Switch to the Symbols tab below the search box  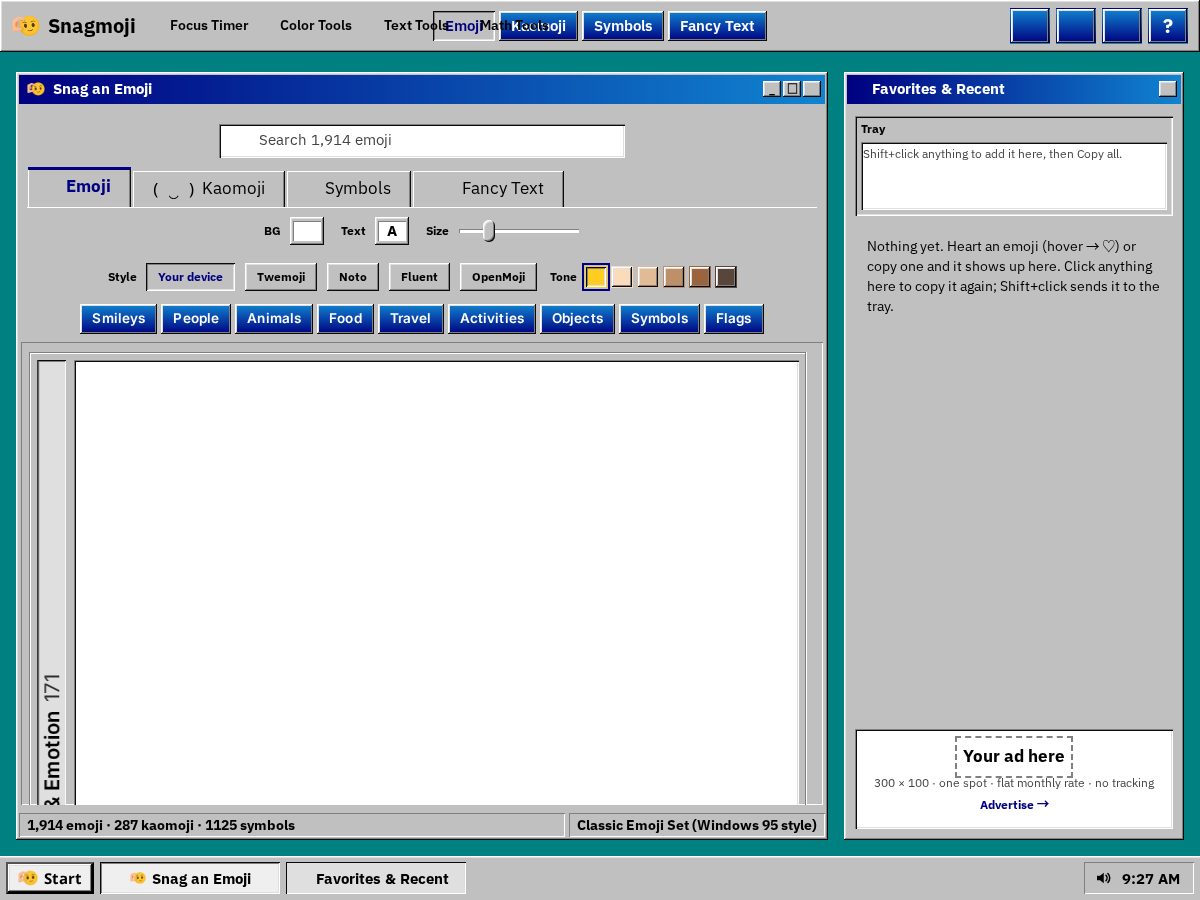pos(349,188)
